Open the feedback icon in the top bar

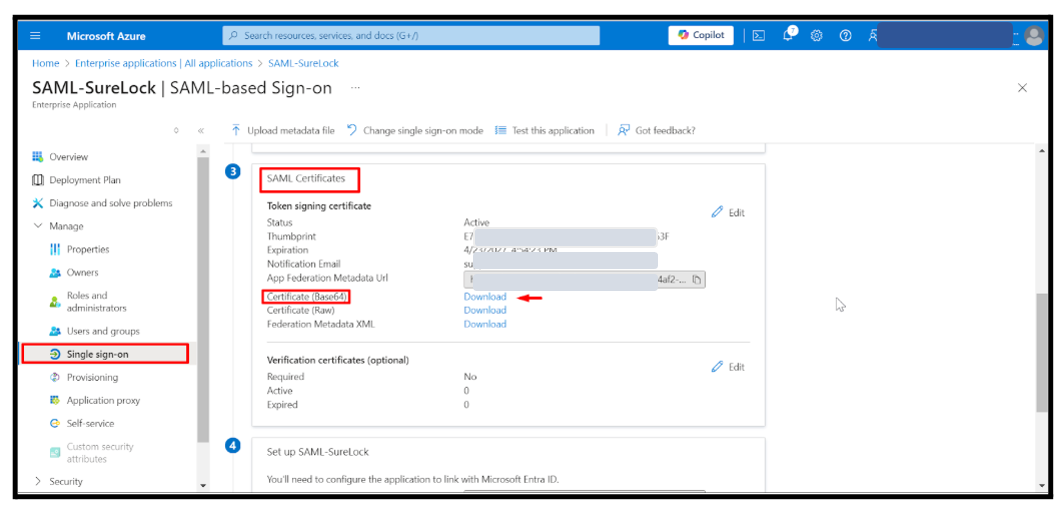pyautogui.click(x=873, y=36)
